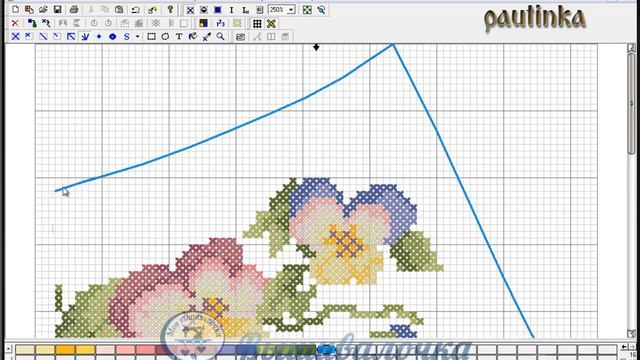
Task: Expand specialty stitch dropdown arrow next to S
Action: [138, 36]
